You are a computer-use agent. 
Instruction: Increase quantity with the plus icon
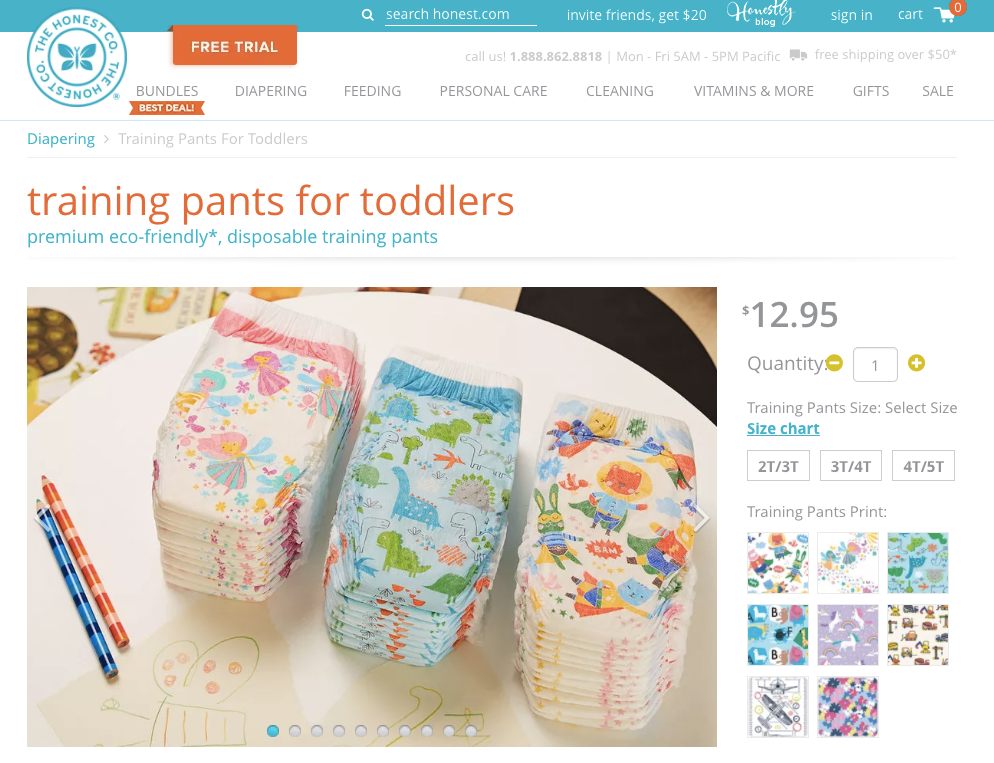coord(916,363)
